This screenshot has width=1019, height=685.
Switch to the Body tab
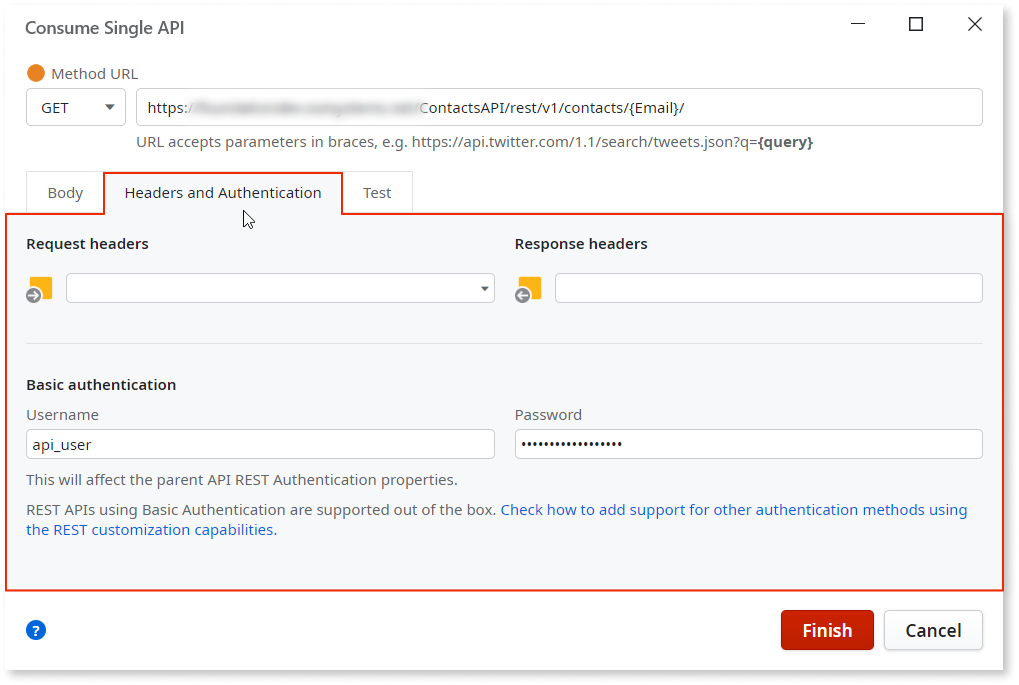tap(64, 192)
